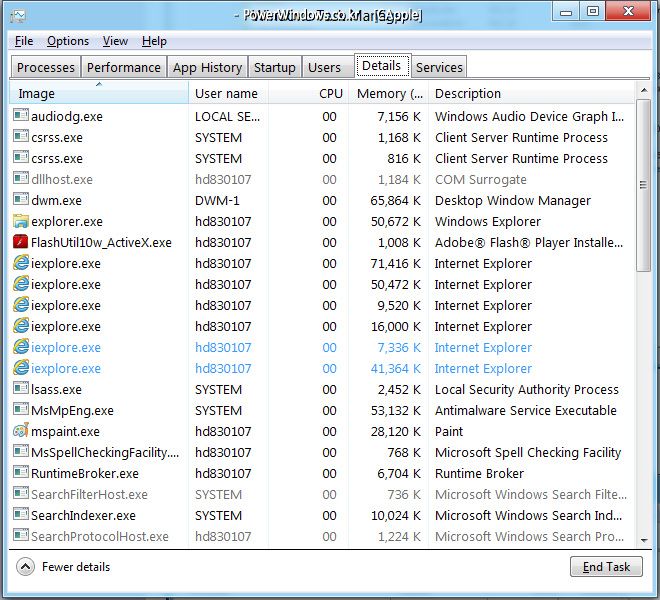Open the Help menu

coord(154,41)
